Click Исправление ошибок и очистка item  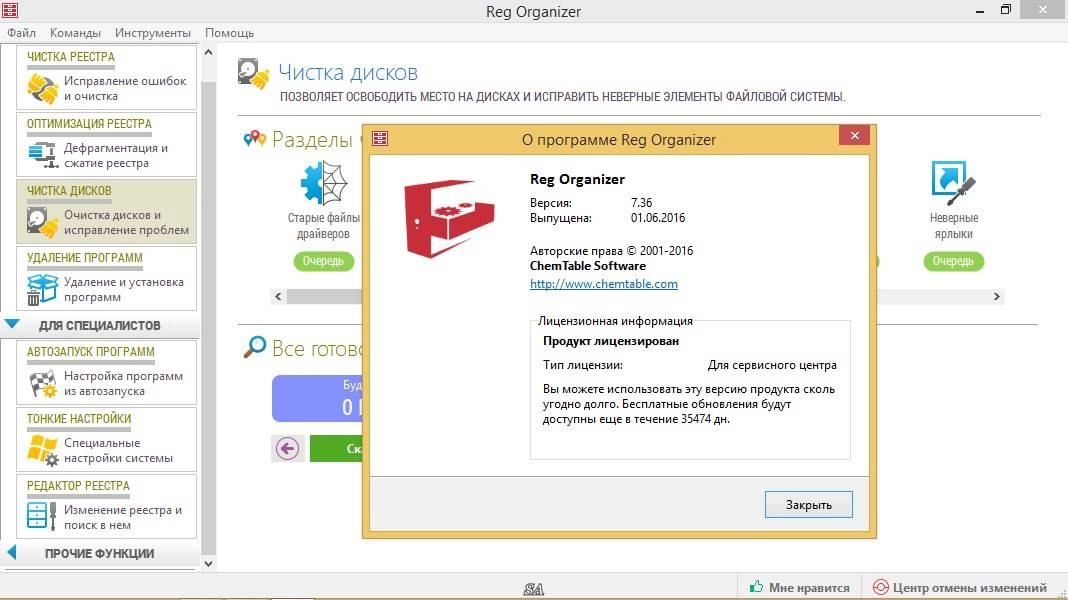tap(125, 89)
